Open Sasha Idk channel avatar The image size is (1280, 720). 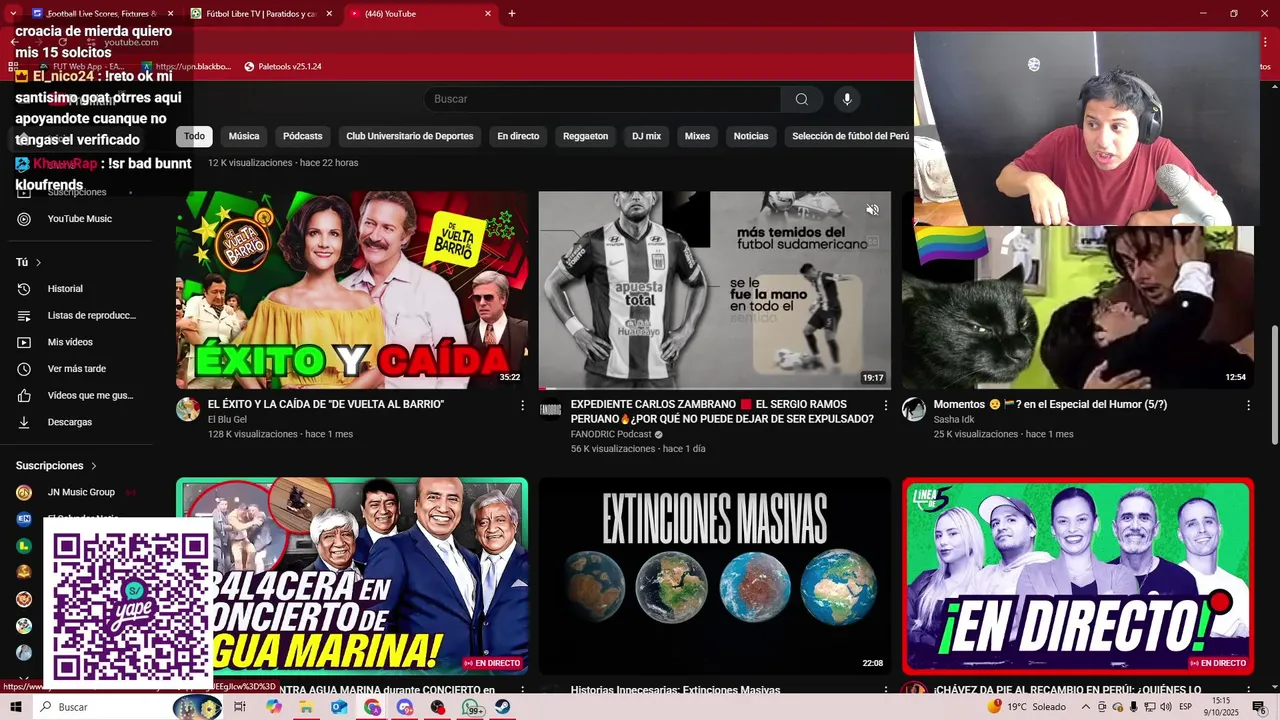tap(914, 409)
